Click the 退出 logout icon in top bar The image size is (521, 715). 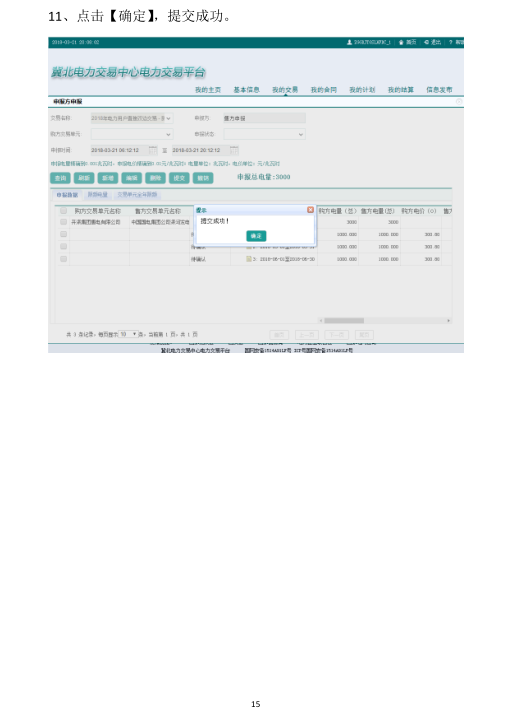(x=427, y=42)
